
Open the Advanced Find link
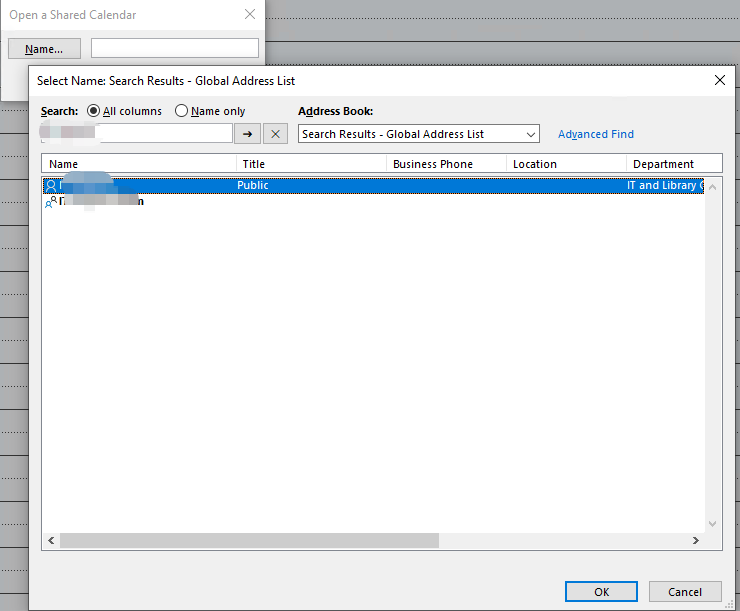(x=595, y=134)
